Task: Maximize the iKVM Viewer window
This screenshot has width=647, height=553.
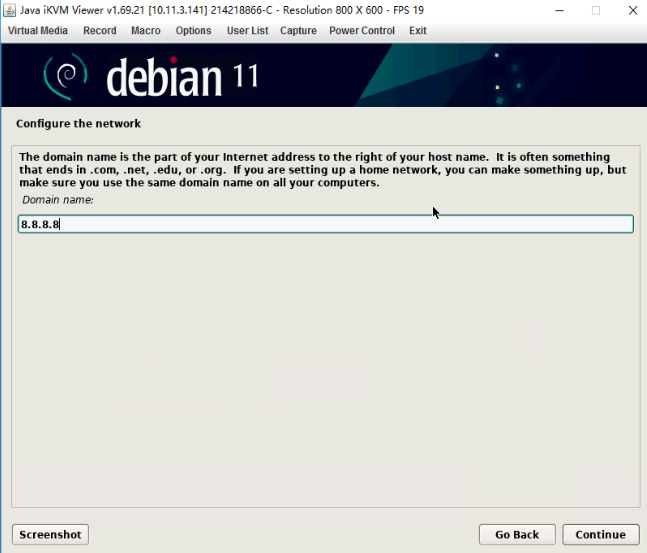Action: 596,10
